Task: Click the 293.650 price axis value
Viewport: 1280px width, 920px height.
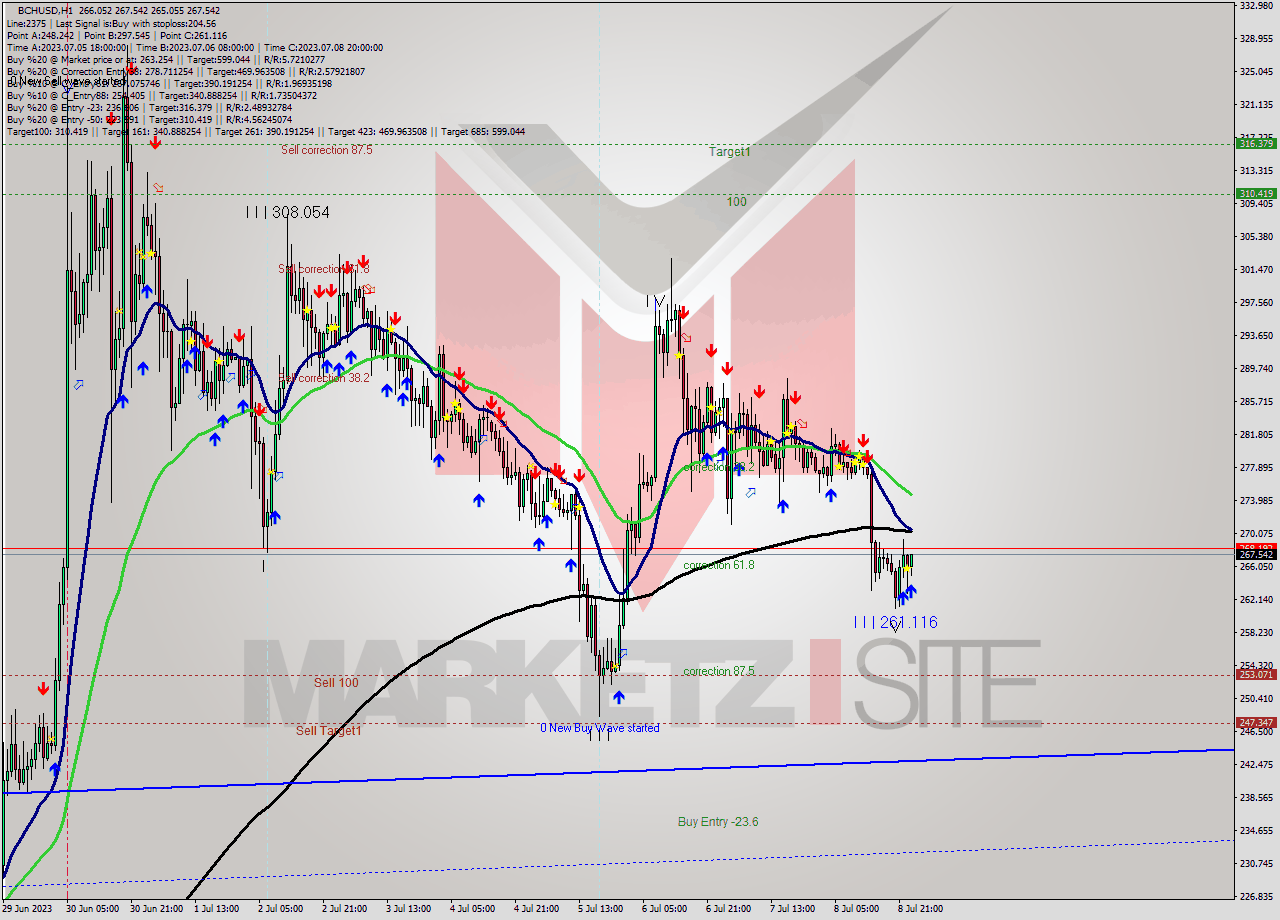Action: 1256,336
